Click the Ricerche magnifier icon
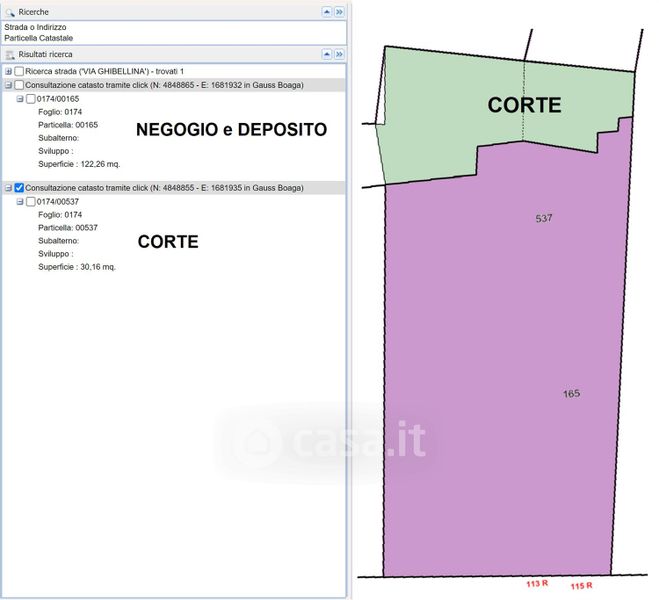 pyautogui.click(x=10, y=11)
